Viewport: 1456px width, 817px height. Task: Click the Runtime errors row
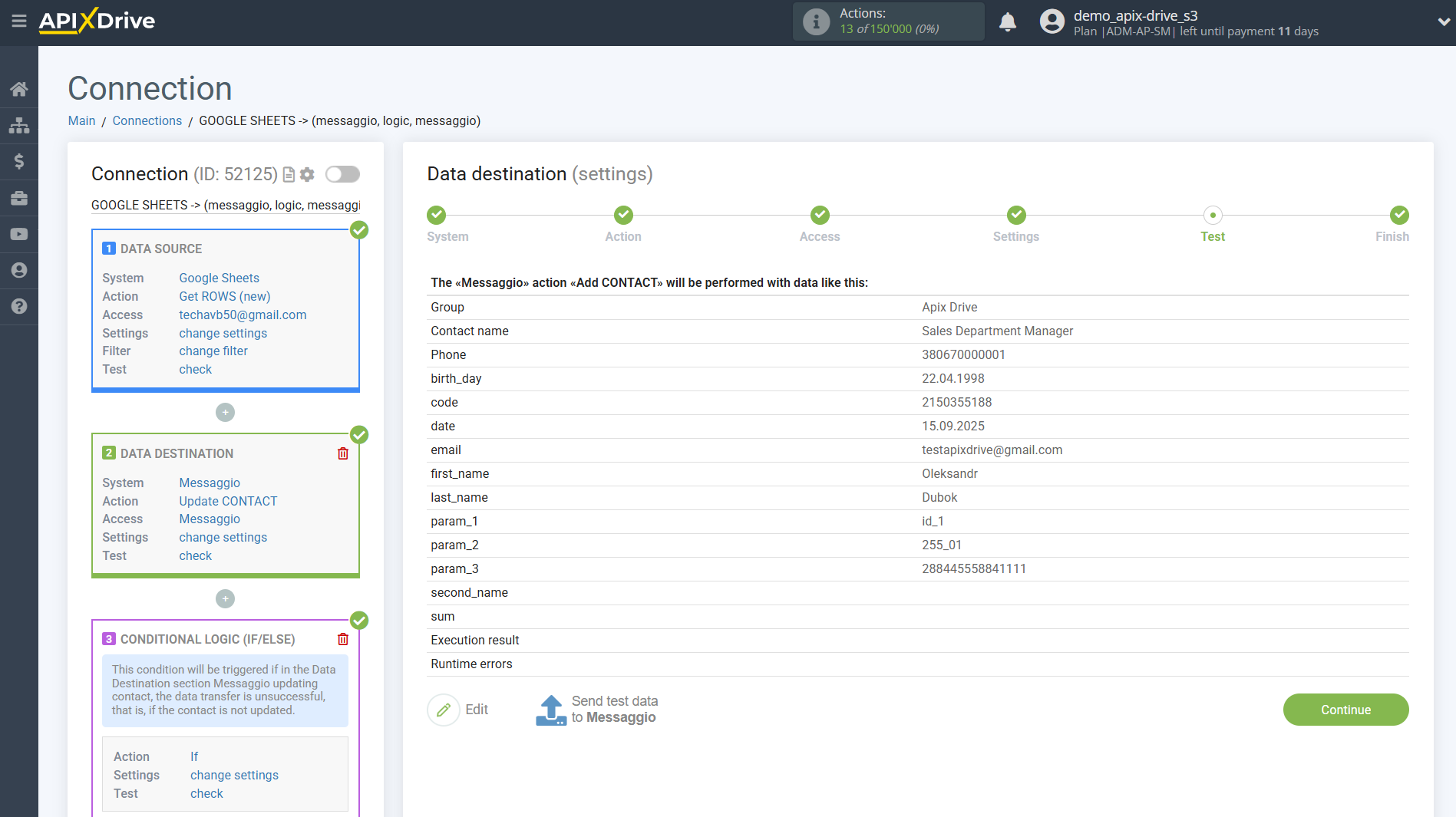pos(918,664)
